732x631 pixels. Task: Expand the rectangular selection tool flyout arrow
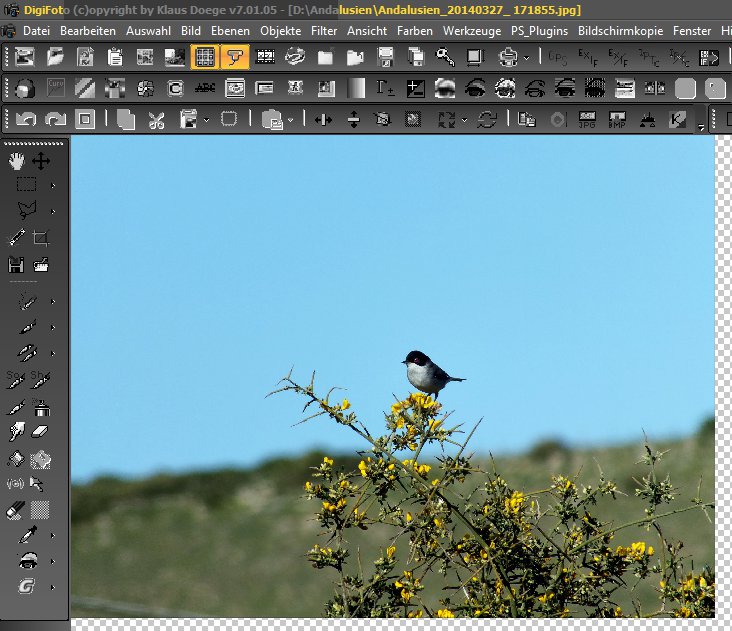53,185
